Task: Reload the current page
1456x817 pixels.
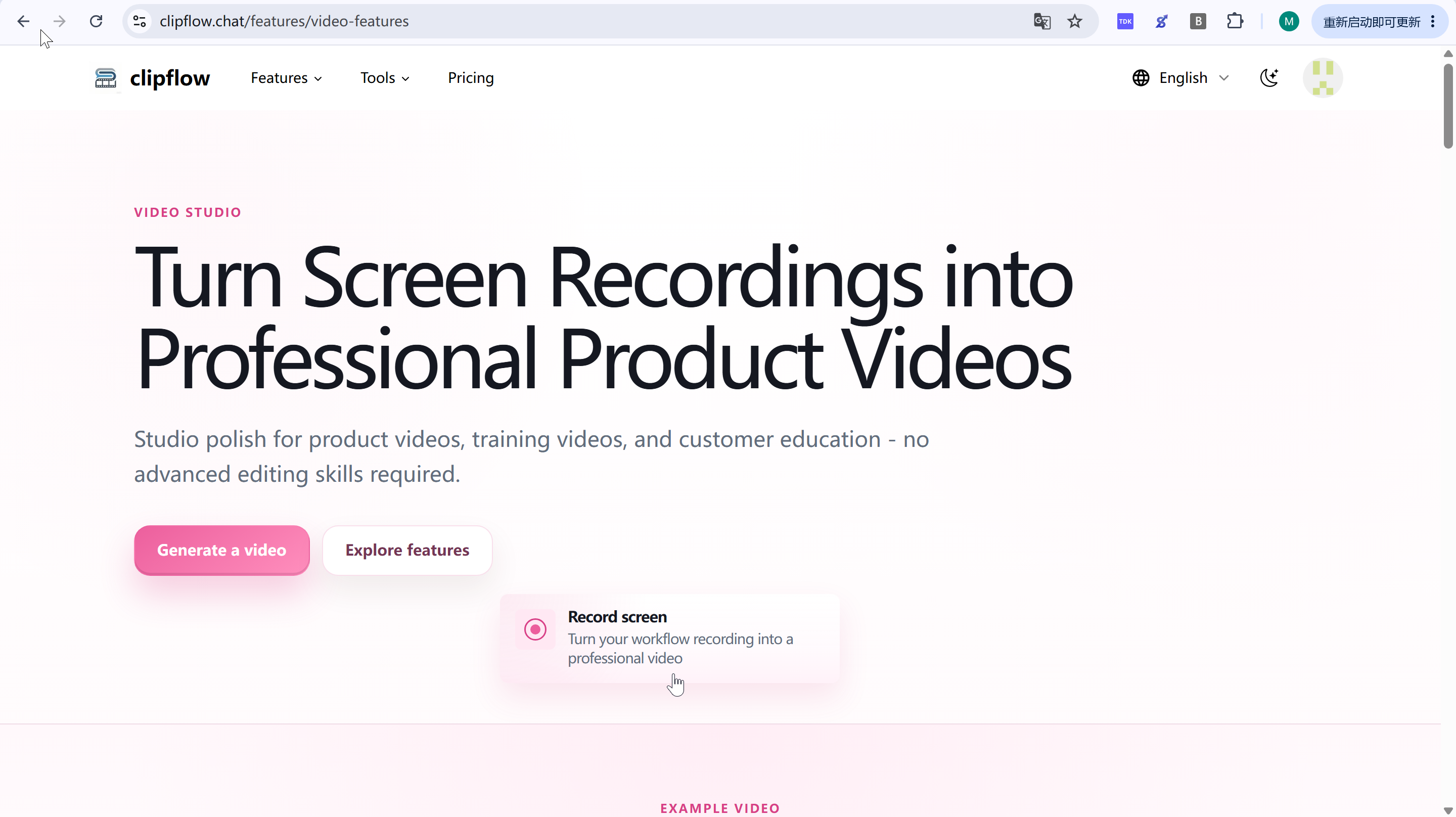Action: tap(96, 21)
